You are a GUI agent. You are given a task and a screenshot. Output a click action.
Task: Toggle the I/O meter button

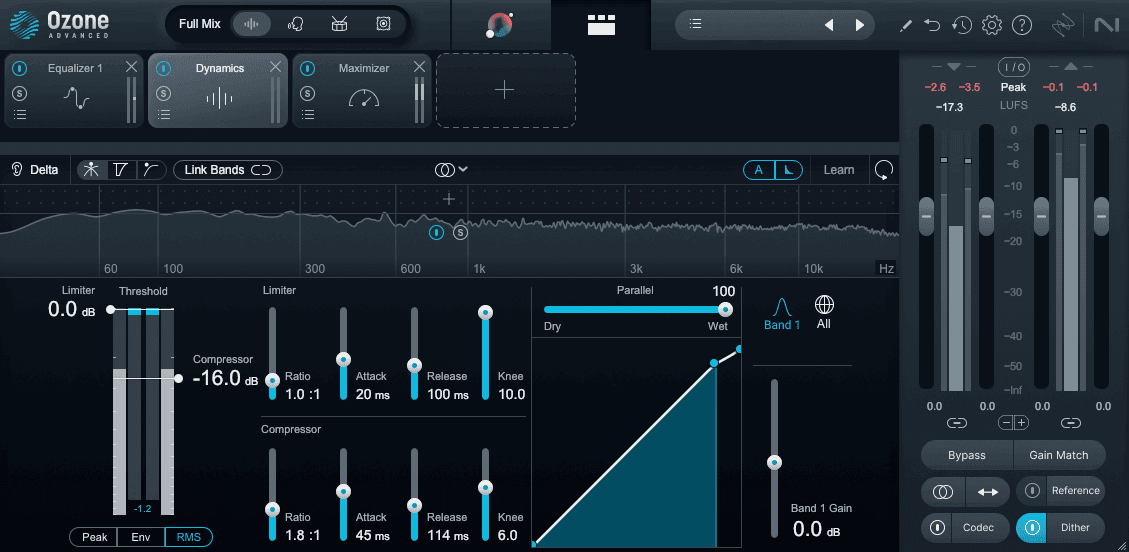coord(1014,67)
